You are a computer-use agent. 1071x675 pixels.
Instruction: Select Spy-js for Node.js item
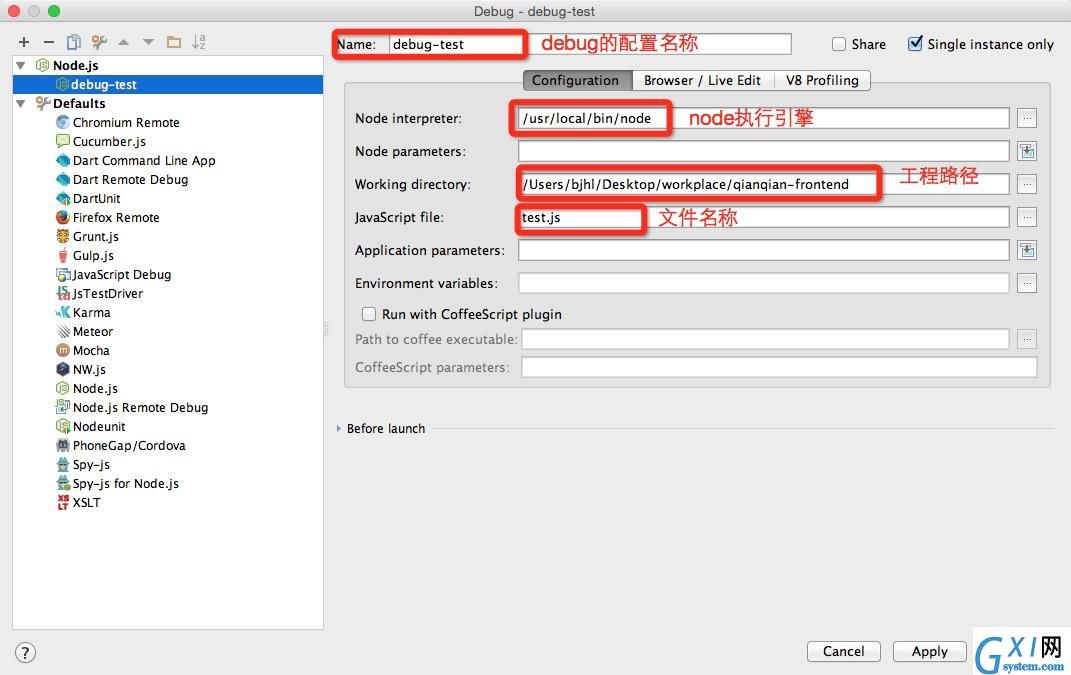[x=126, y=484]
